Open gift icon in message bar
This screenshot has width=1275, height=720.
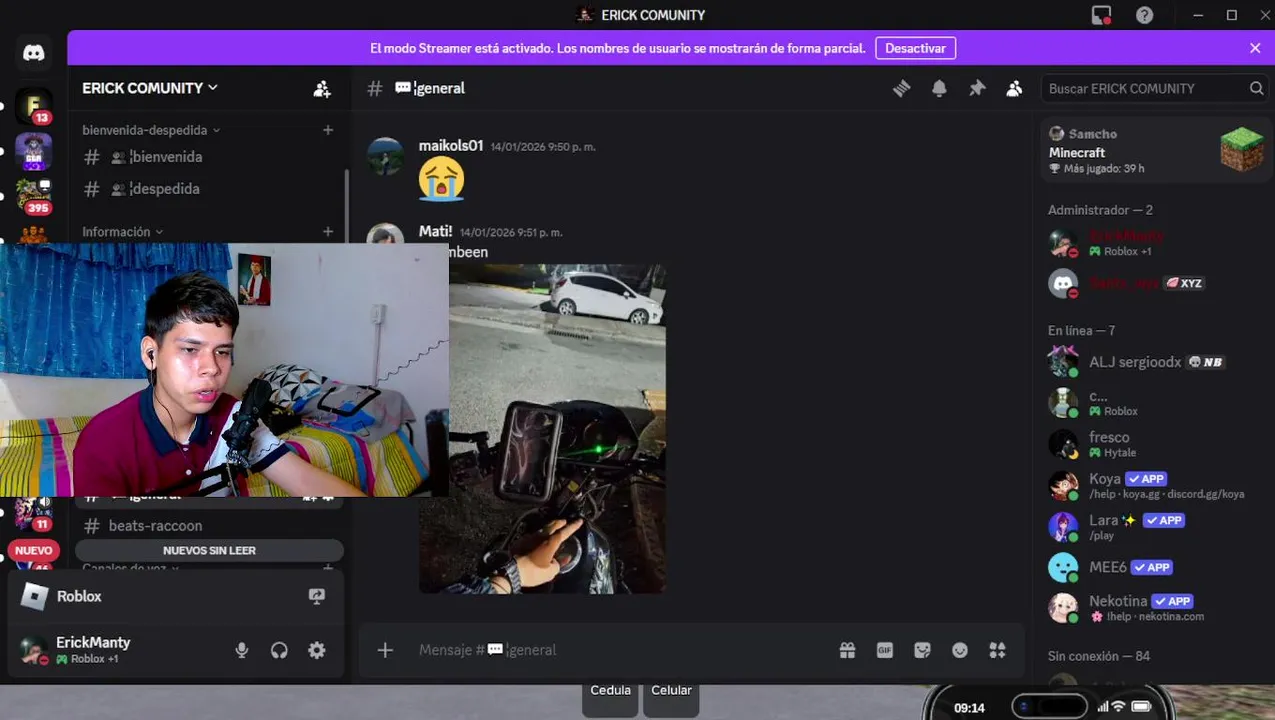pyautogui.click(x=847, y=650)
